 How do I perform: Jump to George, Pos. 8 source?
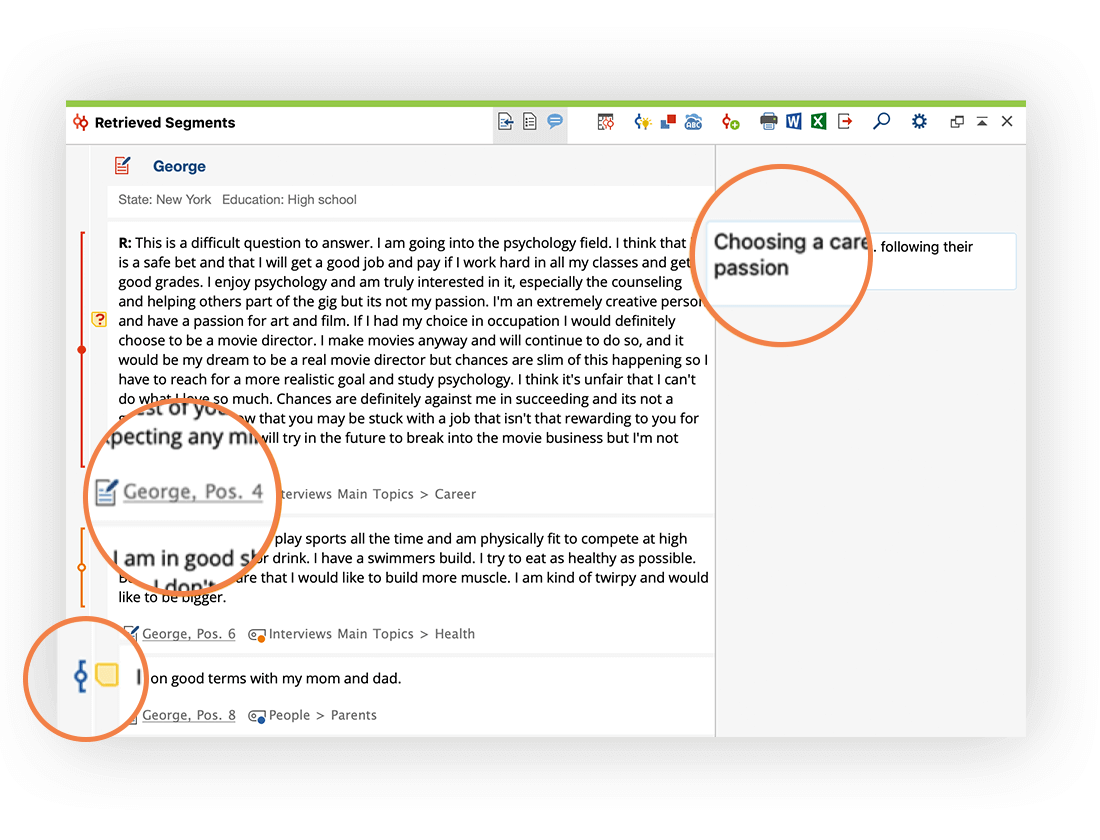(x=189, y=715)
